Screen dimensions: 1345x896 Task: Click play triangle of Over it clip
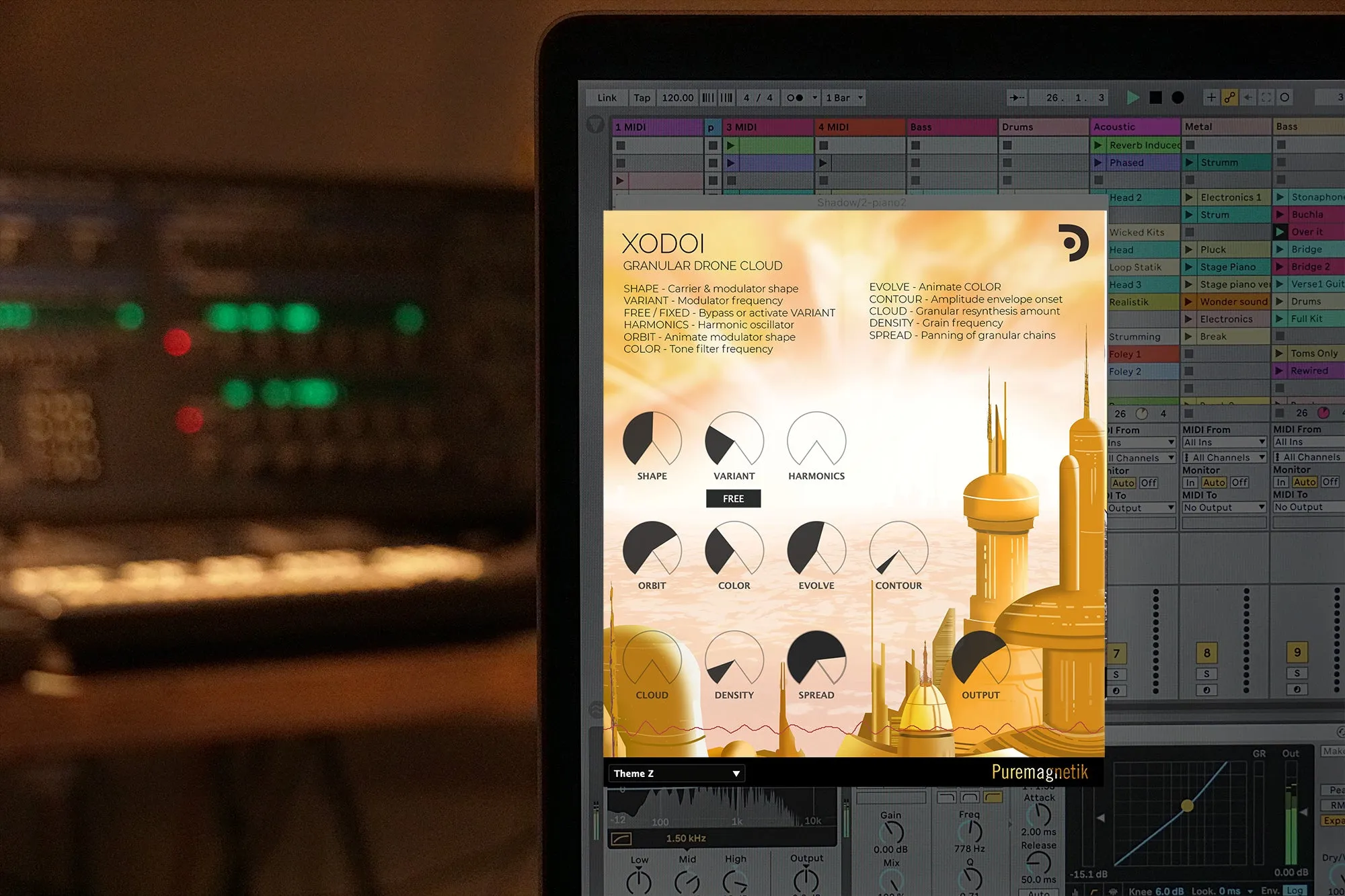point(1280,232)
